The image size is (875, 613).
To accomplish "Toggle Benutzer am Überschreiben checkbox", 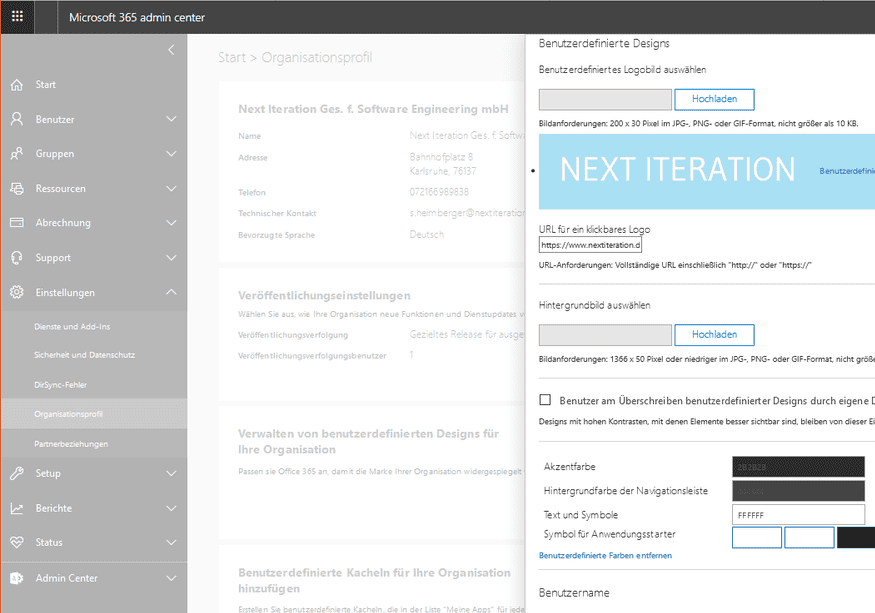I will [545, 400].
